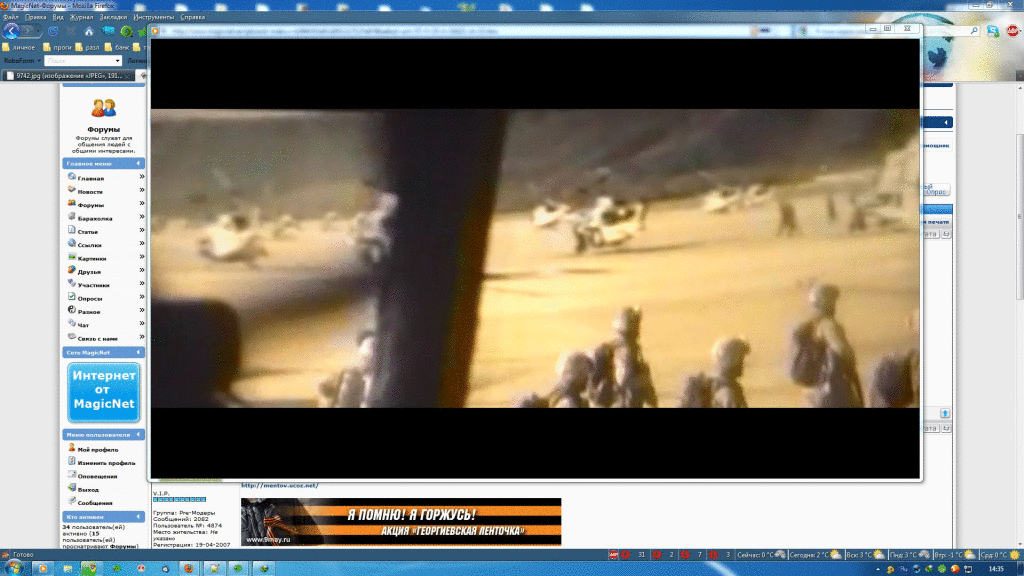Open the Участники sidebar link
Image resolution: width=1024 pixels, height=576 pixels.
pyautogui.click(x=93, y=285)
